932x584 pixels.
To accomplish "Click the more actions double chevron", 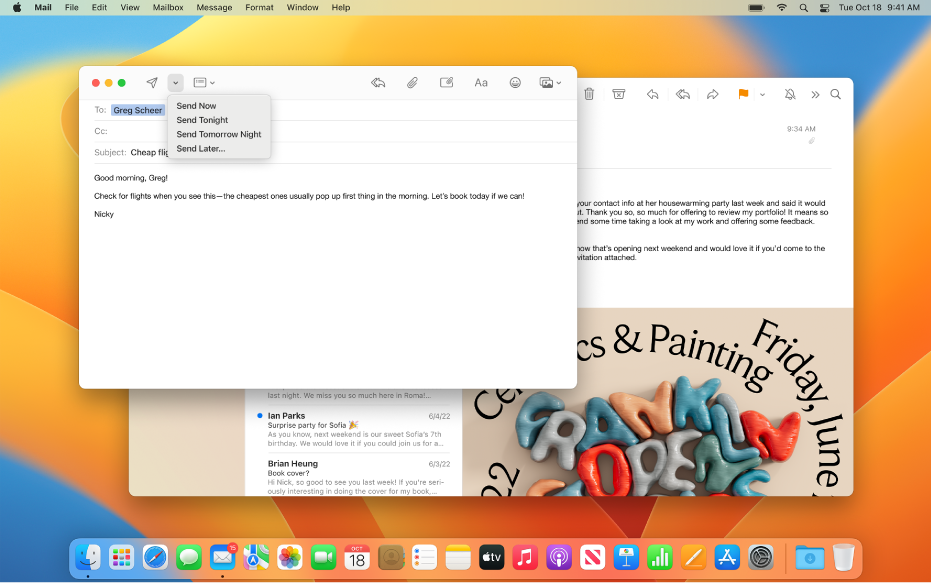I will click(x=816, y=94).
